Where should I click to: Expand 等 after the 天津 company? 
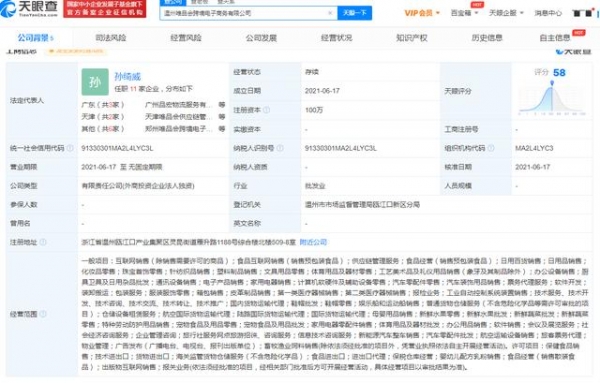pyautogui.click(x=222, y=117)
